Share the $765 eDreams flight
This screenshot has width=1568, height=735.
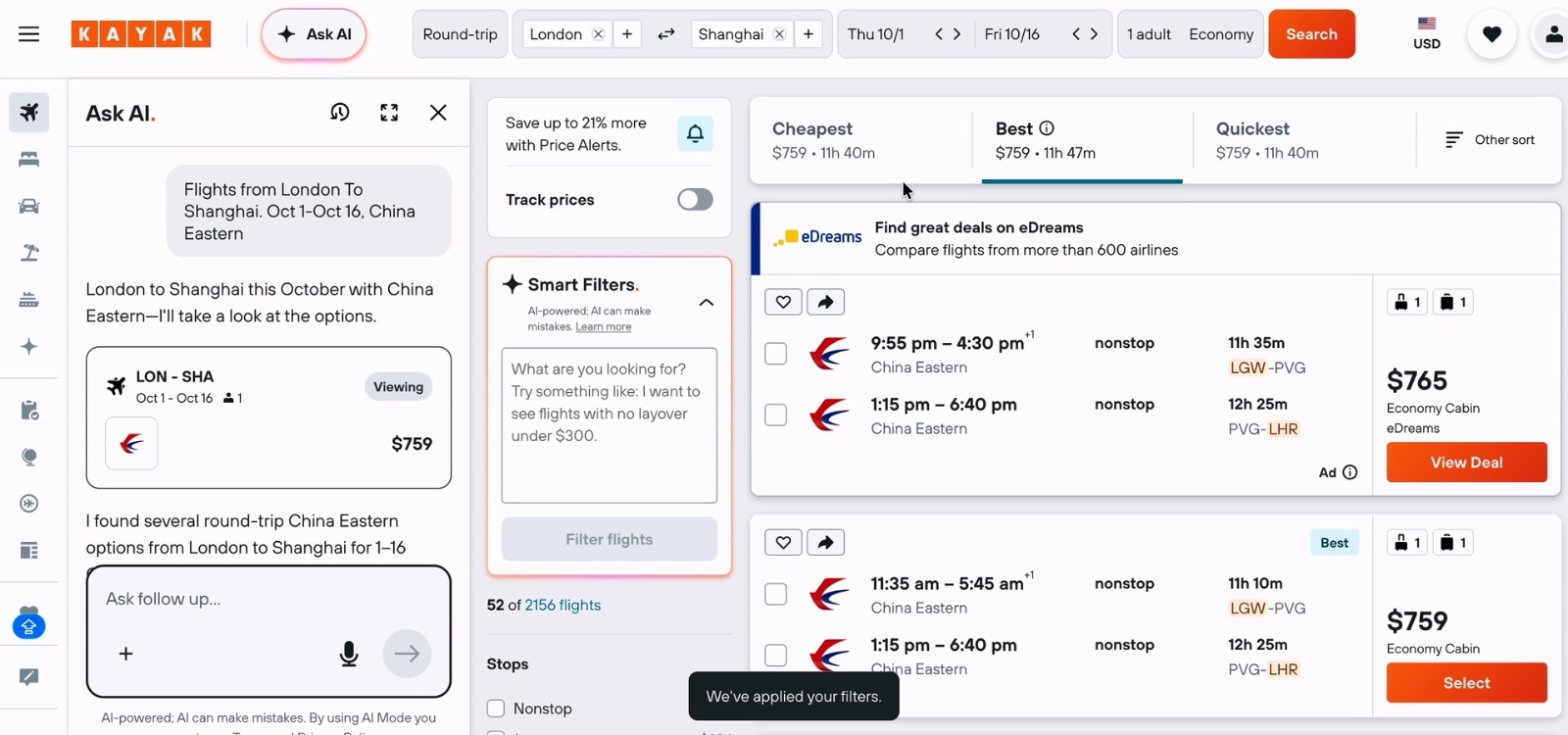tap(826, 302)
